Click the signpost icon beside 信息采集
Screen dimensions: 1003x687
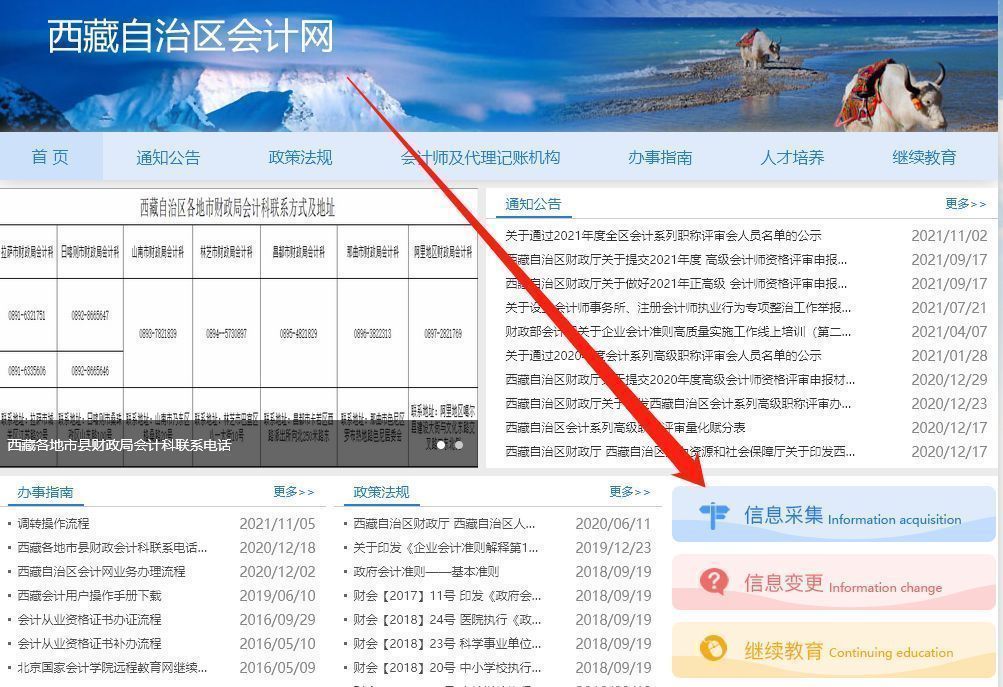pos(714,515)
